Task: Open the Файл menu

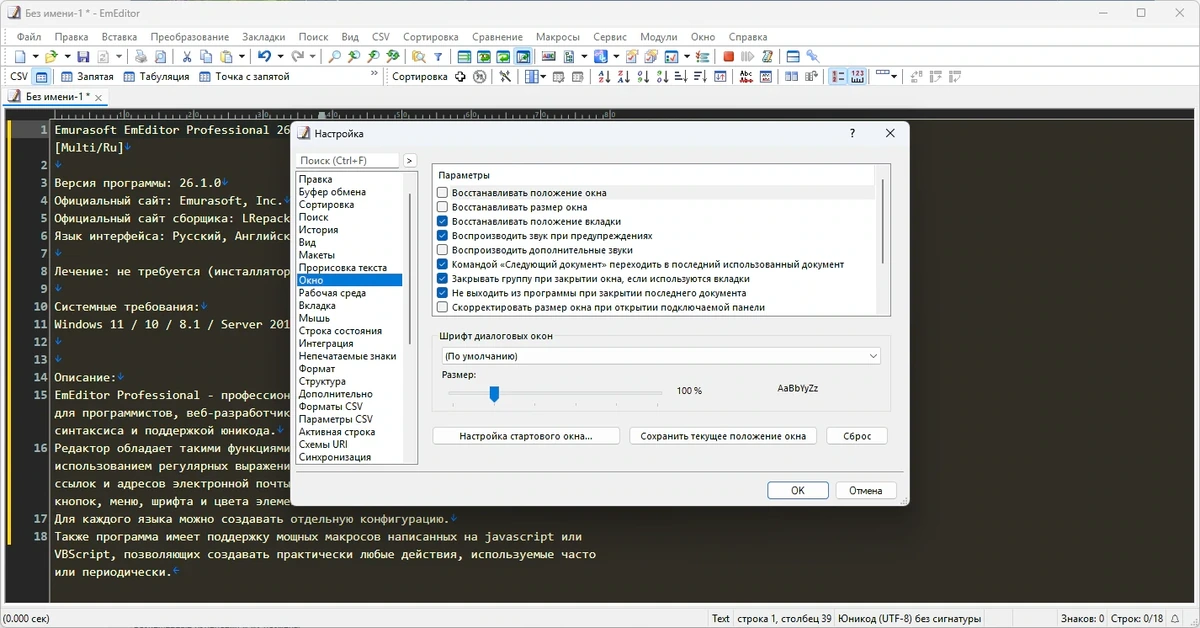Action: tap(29, 36)
